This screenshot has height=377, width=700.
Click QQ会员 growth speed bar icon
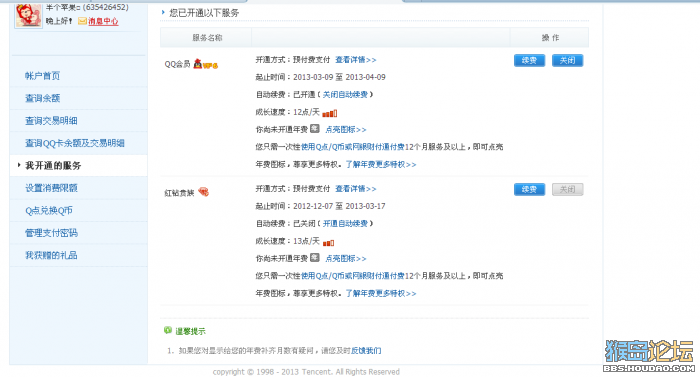pyautogui.click(x=329, y=113)
